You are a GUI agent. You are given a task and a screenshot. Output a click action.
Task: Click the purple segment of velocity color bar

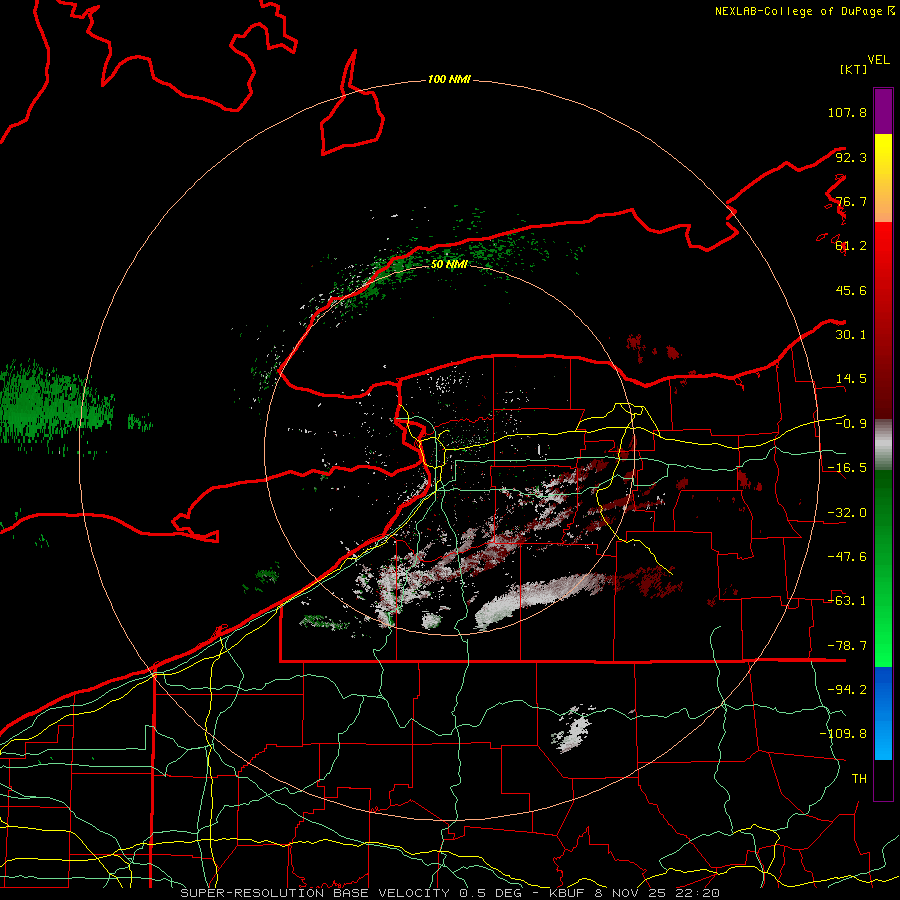click(x=883, y=111)
